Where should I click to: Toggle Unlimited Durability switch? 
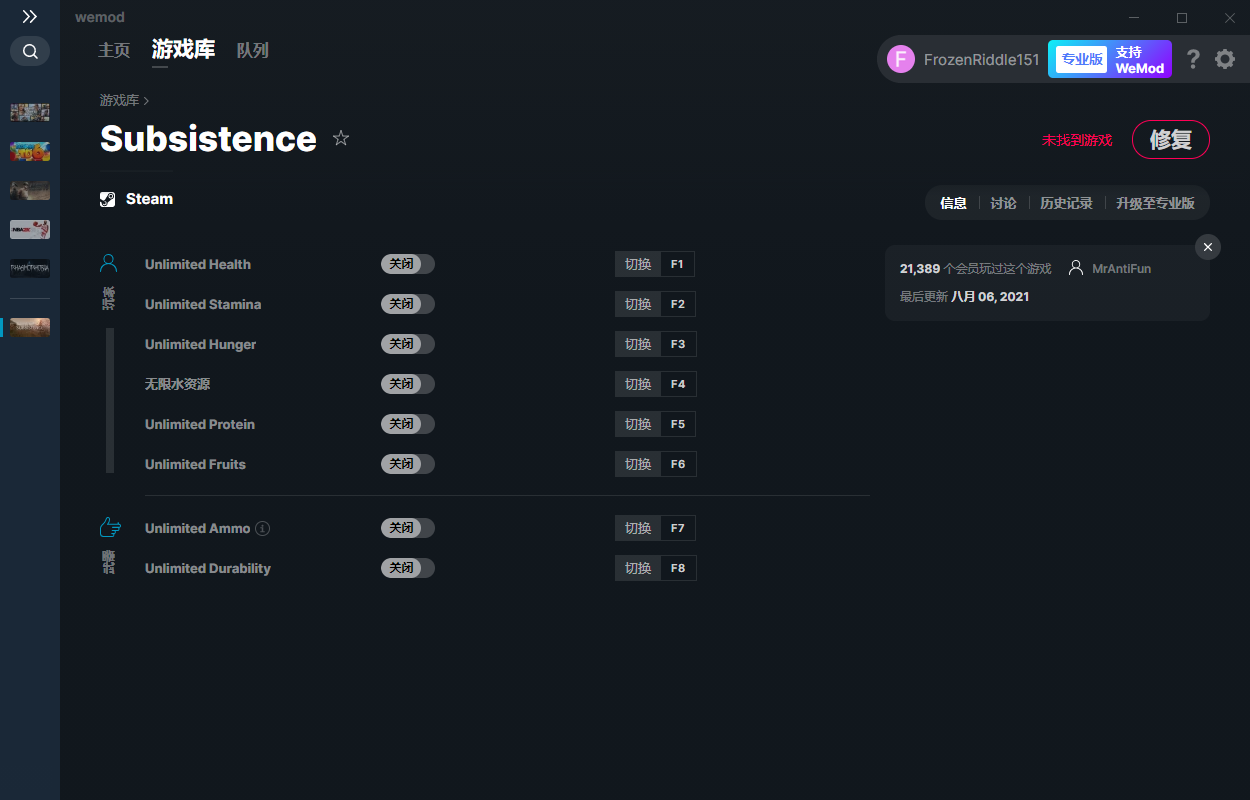(408, 568)
